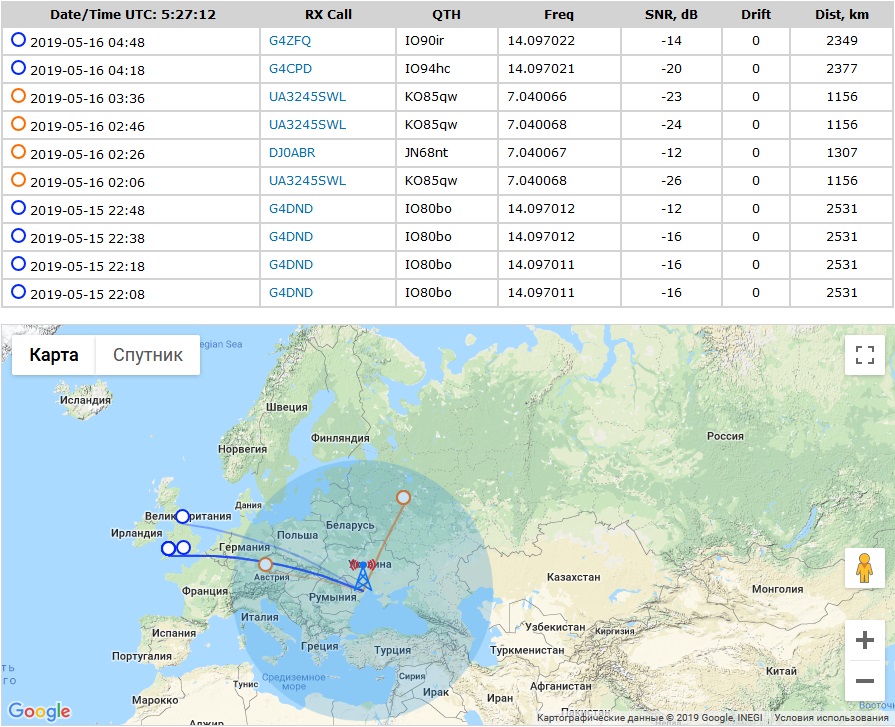Screen dimensions: 895x727
Task: Click the orange circle in DJ0ABR row
Action: tap(18, 152)
